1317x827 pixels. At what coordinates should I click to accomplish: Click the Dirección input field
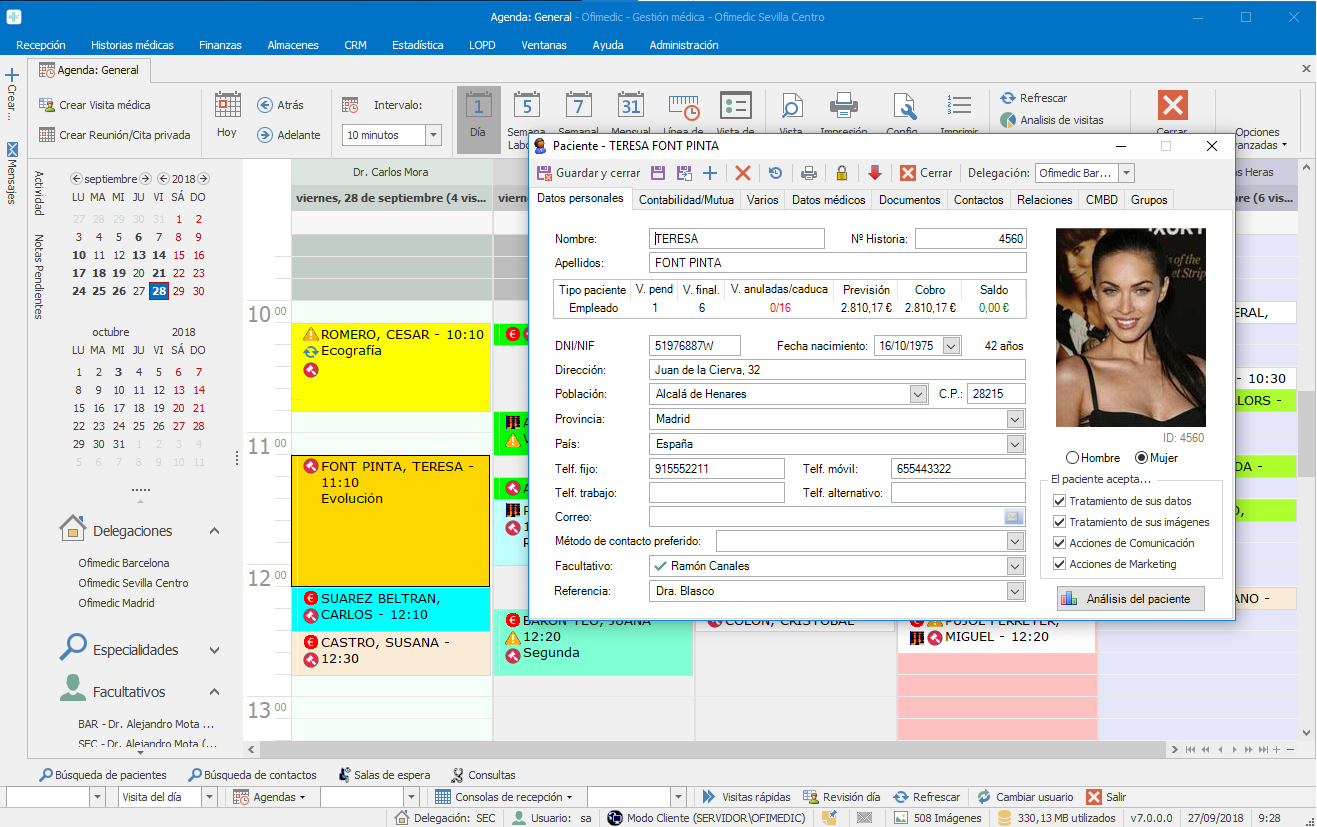click(x=837, y=370)
